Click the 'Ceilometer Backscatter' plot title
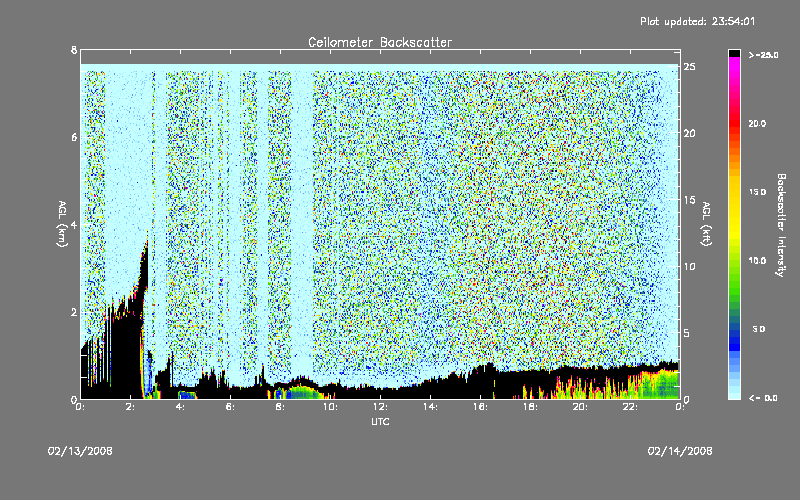Viewport: 800px width, 500px height. click(380, 42)
